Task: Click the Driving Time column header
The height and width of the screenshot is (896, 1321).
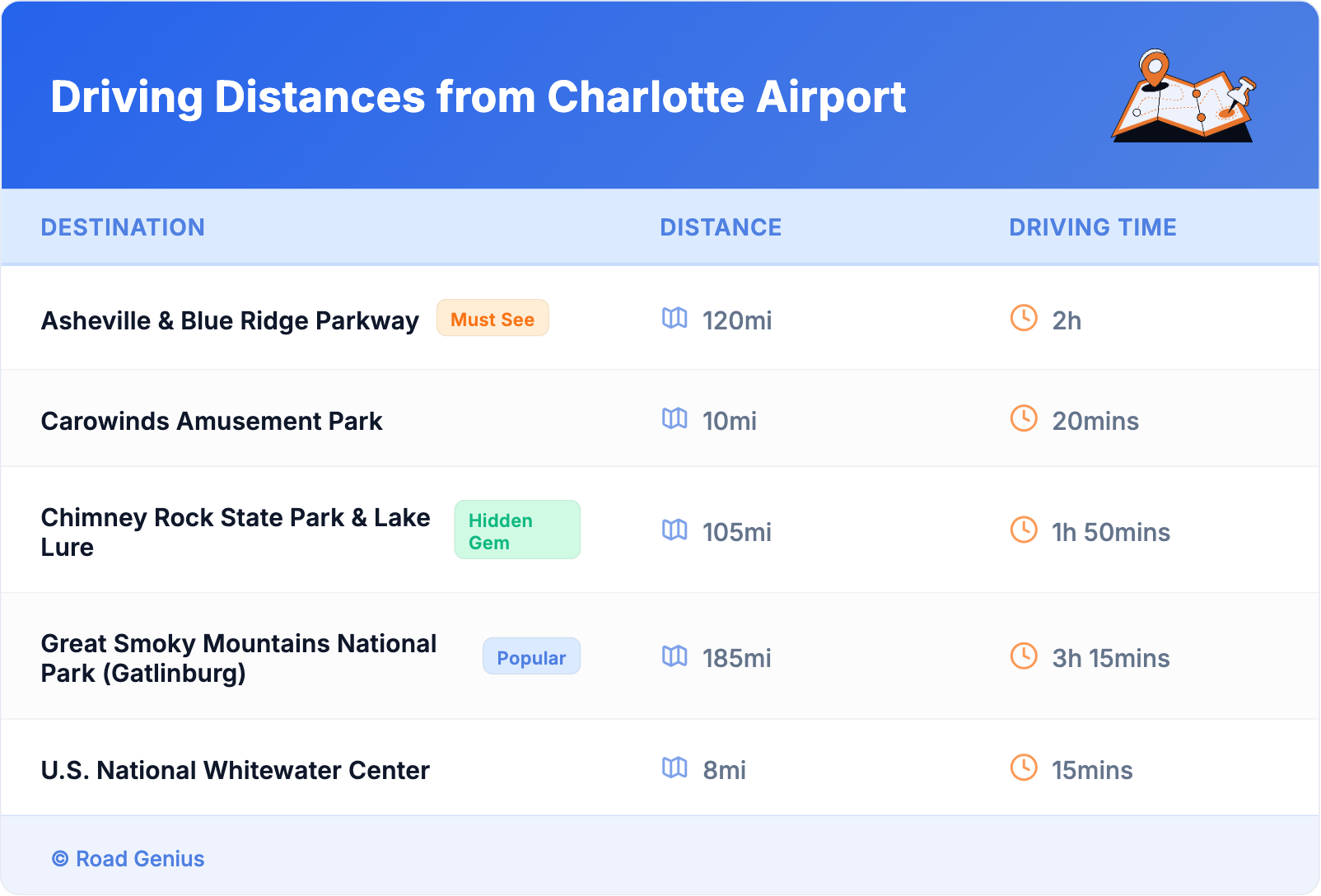Action: pyautogui.click(x=1092, y=227)
